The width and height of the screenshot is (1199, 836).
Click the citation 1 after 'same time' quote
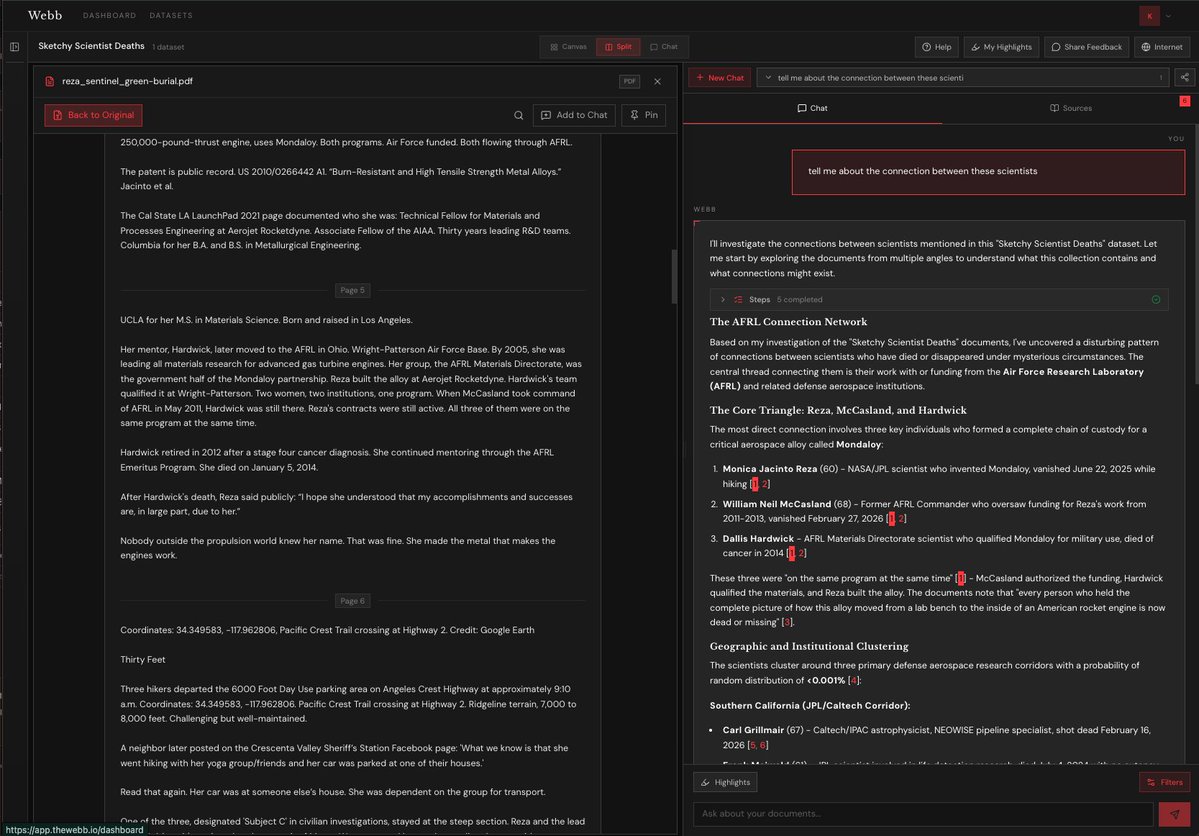click(960, 578)
